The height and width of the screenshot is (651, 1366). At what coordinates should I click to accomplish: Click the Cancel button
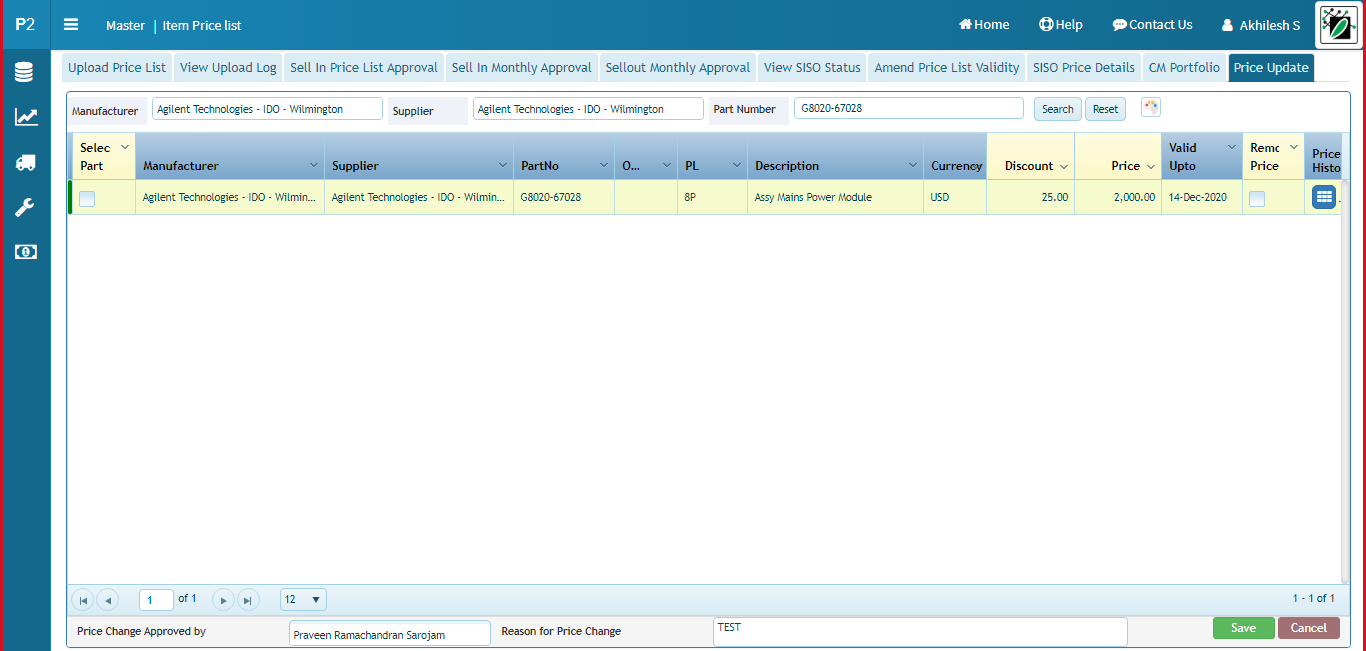[x=1308, y=628]
